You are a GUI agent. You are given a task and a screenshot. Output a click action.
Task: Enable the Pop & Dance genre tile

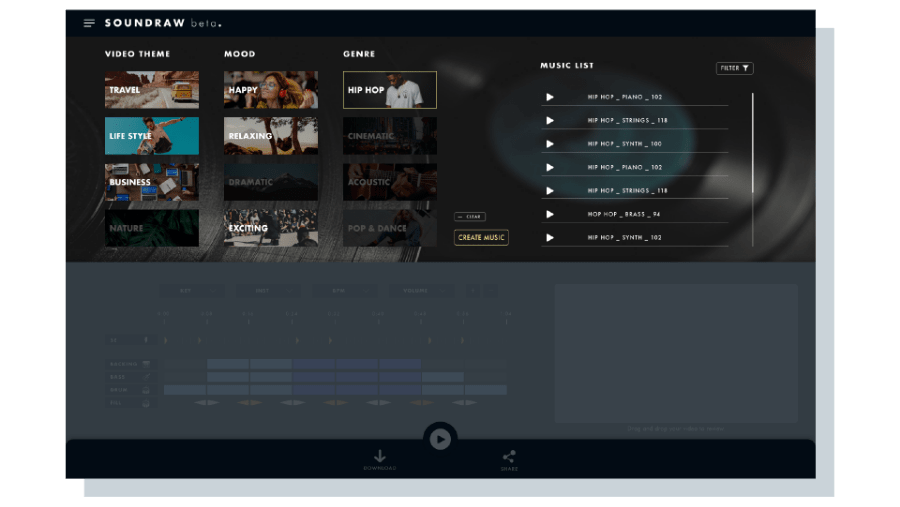pos(390,228)
